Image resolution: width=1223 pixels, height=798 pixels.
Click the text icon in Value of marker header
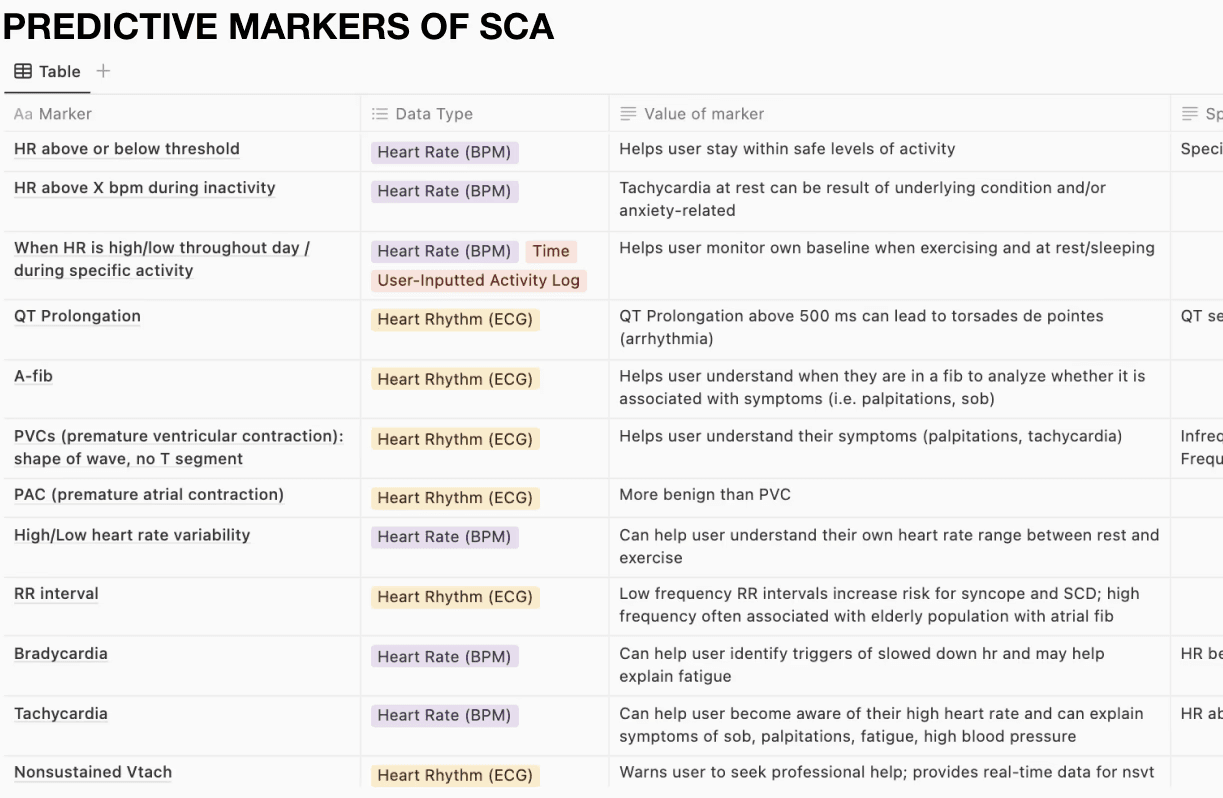pos(628,114)
